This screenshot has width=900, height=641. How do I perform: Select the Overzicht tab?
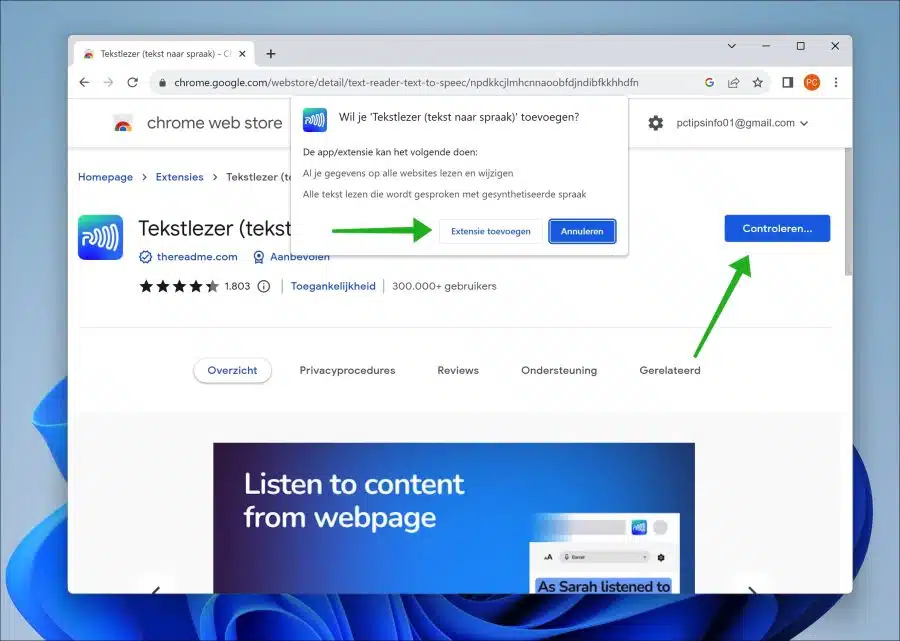click(232, 371)
